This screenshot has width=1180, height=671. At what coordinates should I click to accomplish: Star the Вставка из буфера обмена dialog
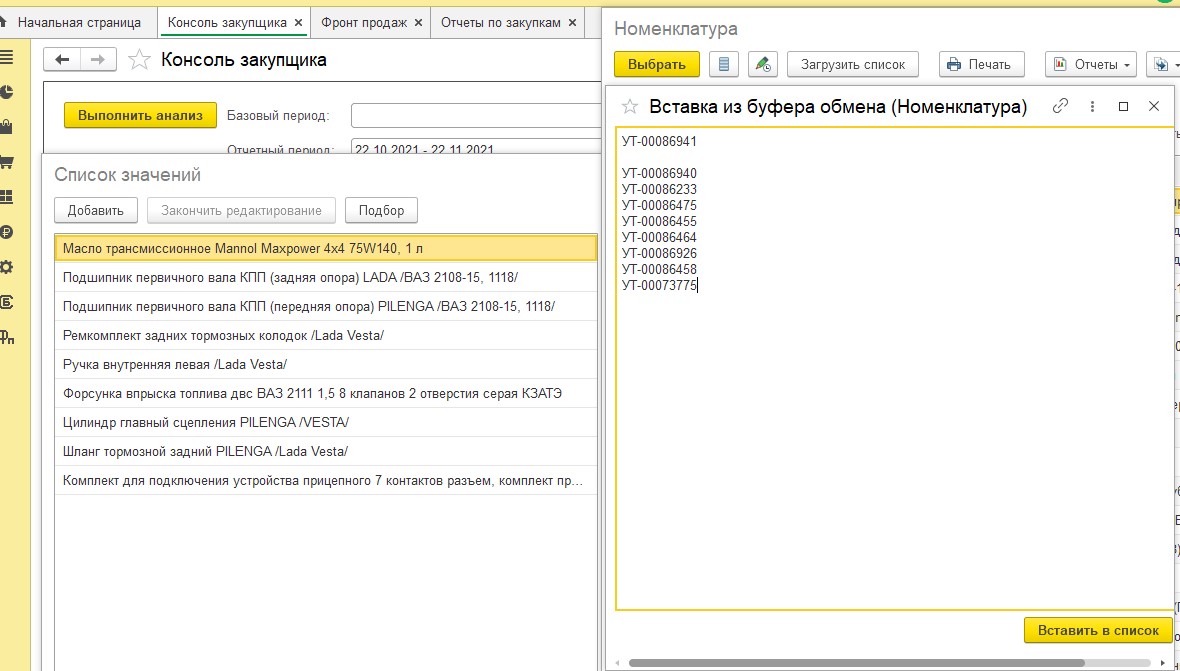click(x=630, y=107)
